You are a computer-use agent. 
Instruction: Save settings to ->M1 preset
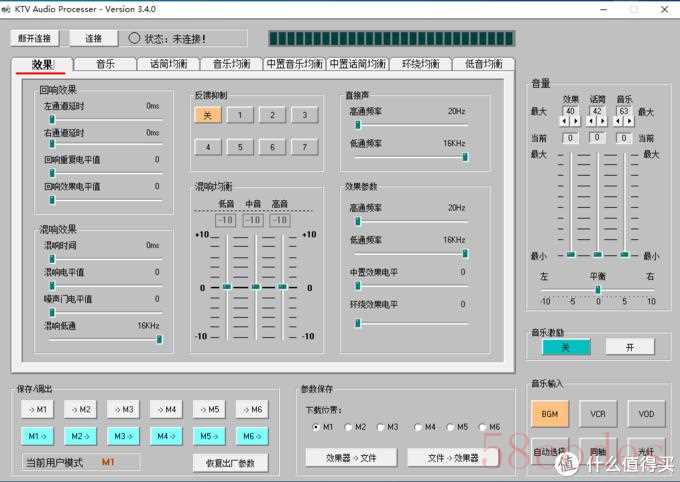coord(37,409)
